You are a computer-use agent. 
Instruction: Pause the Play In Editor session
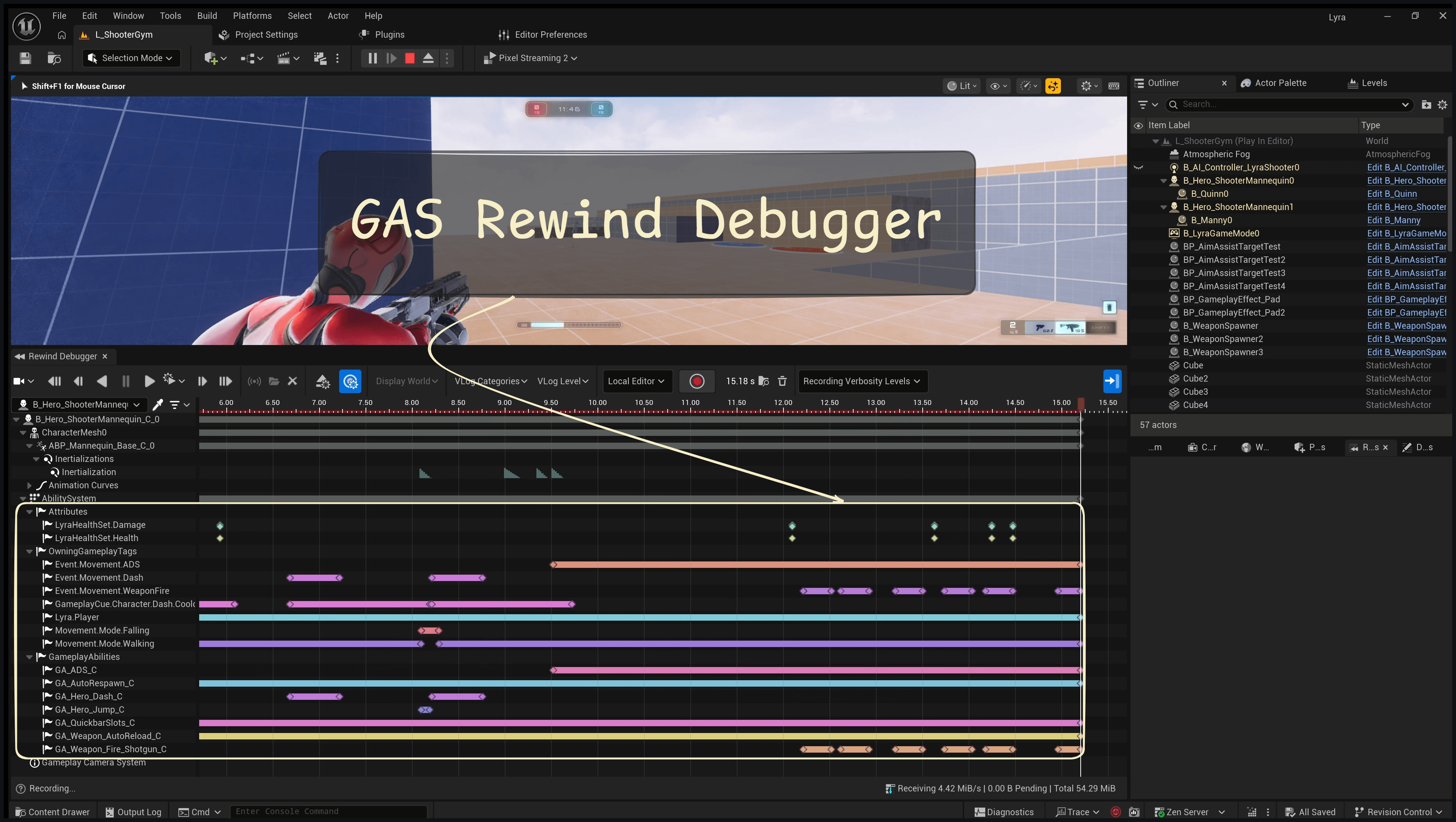[372, 58]
